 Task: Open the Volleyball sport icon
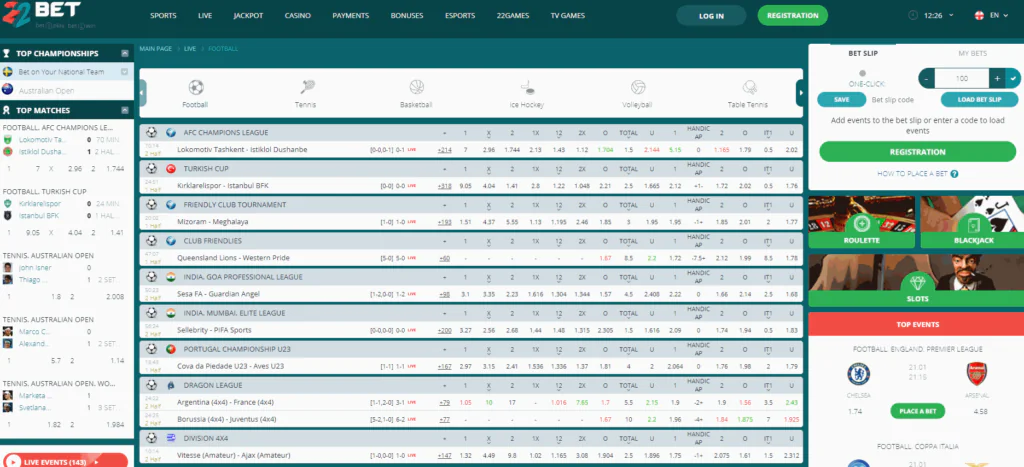coord(638,88)
